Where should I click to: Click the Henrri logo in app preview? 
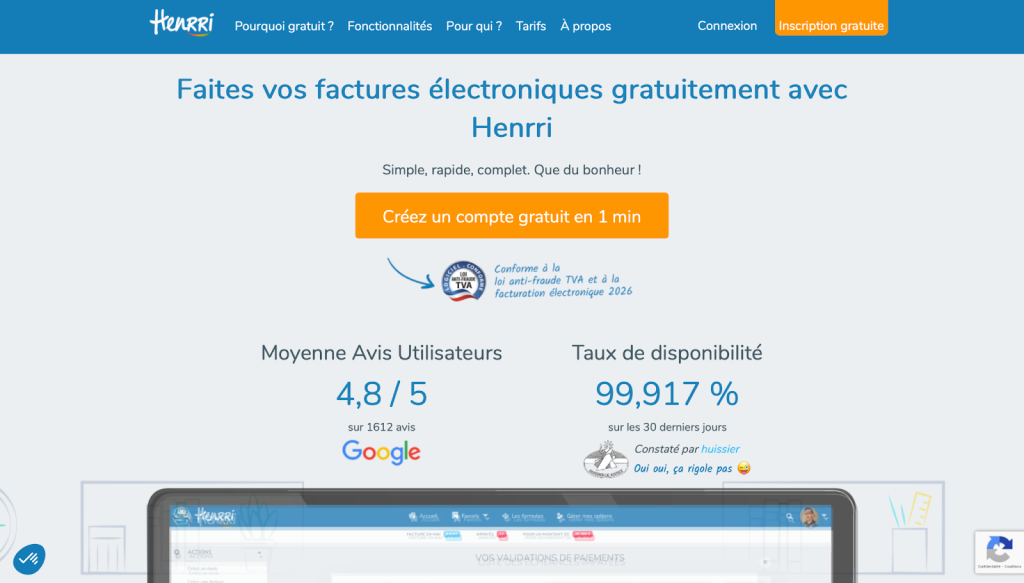[214, 516]
